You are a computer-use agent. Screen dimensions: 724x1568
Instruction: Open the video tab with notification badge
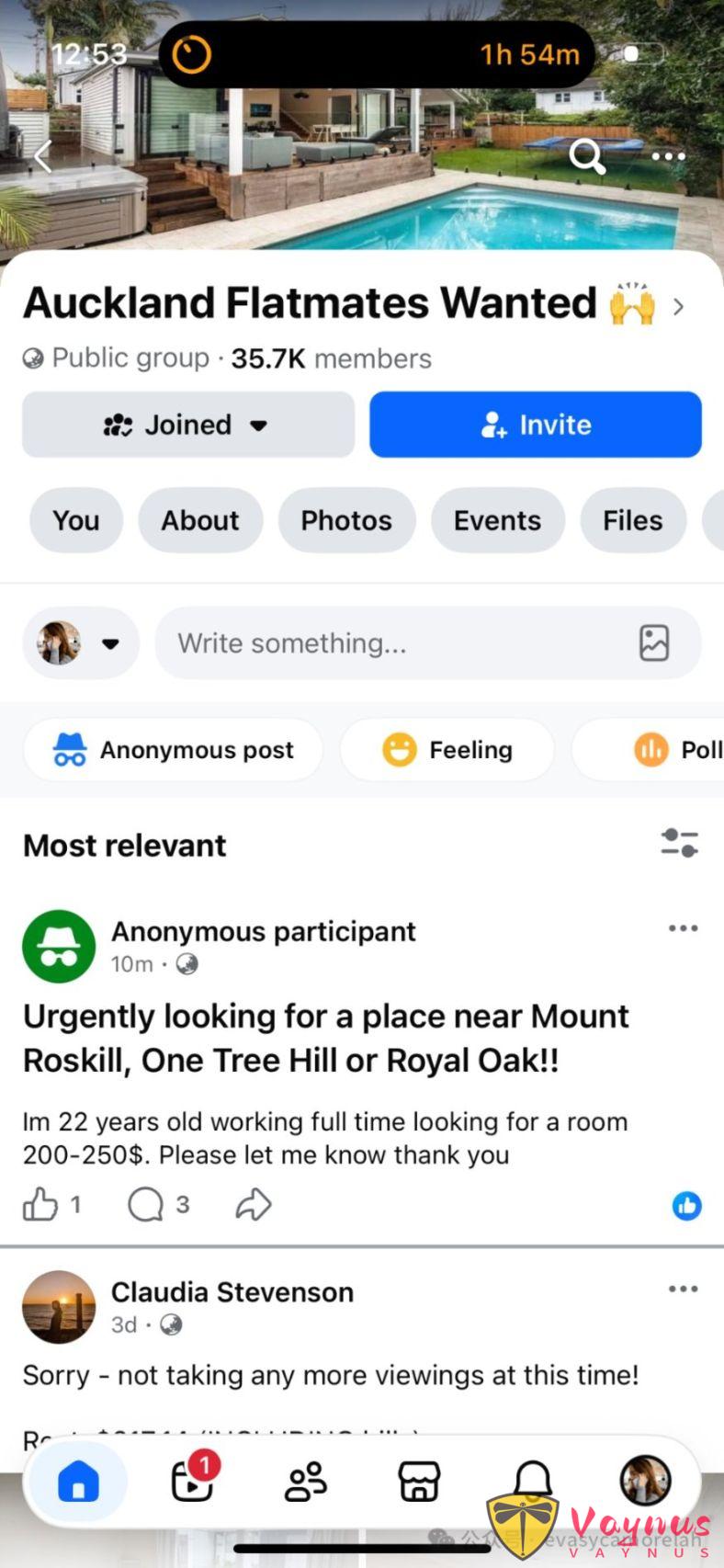193,1480
